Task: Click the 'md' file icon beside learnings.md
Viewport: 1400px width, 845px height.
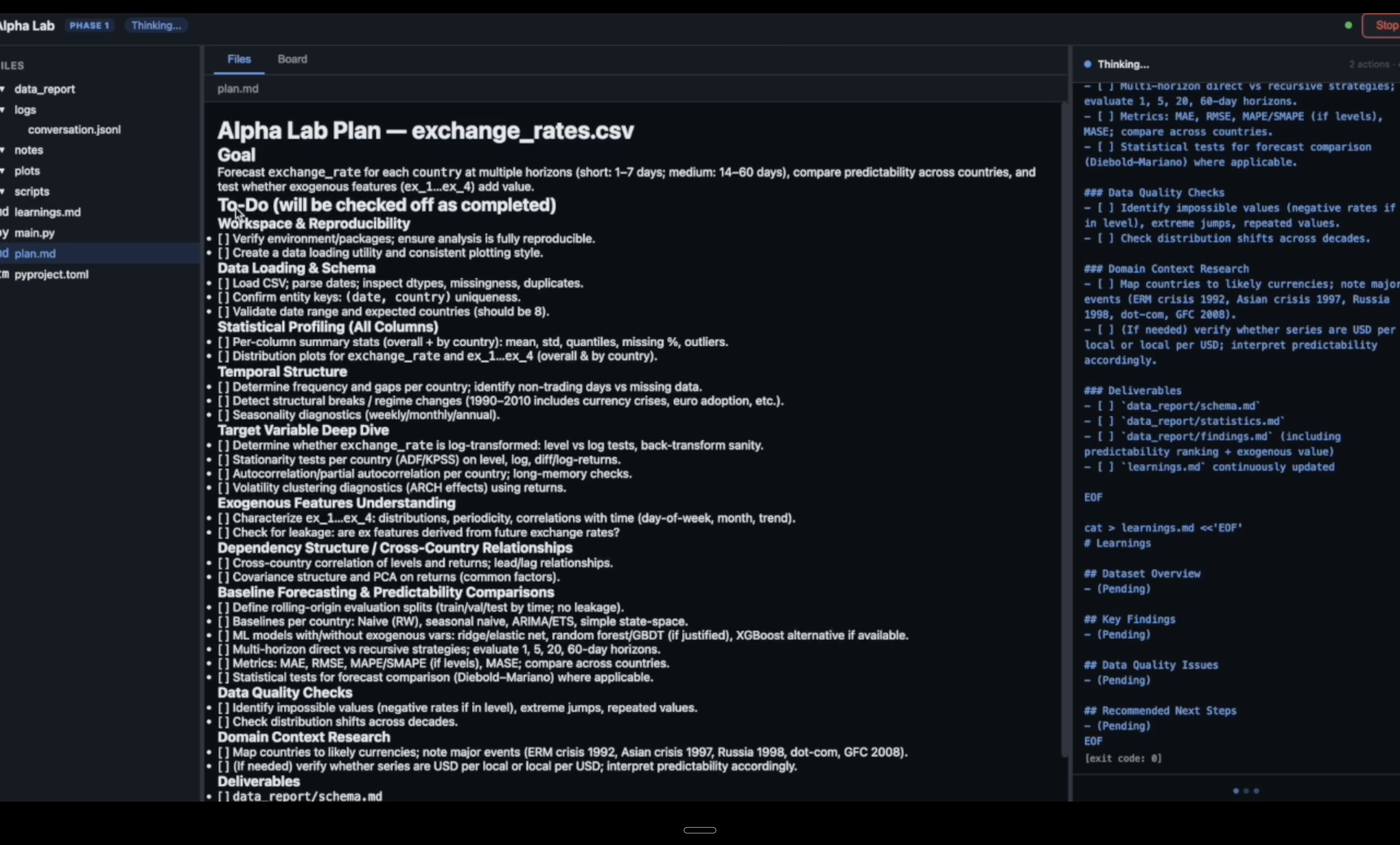Action: point(4,212)
